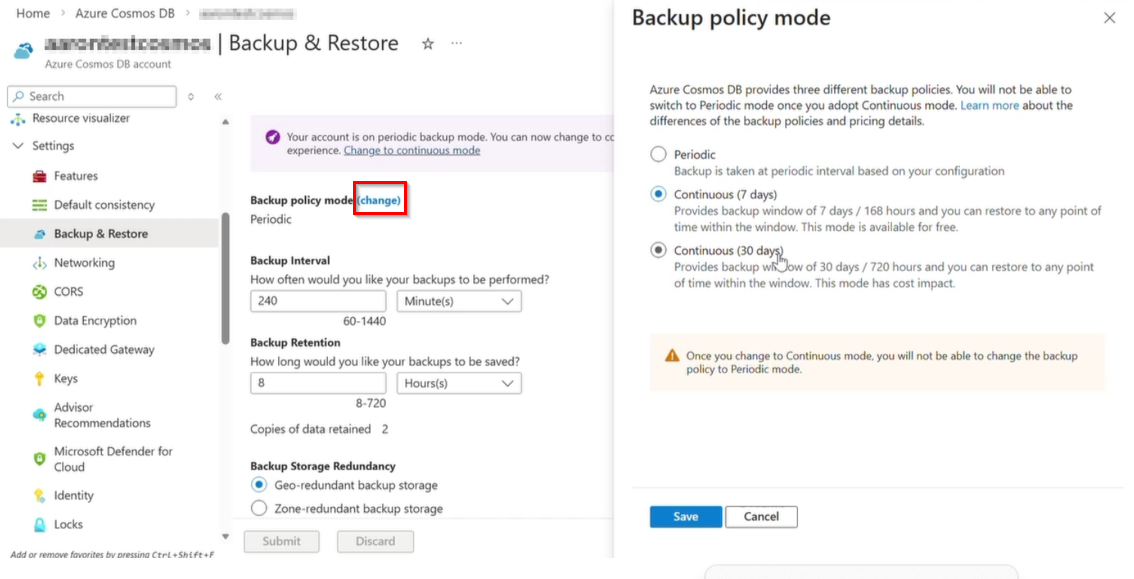This screenshot has height=579, width=1134.
Task: Select Zone-redundant backup storage
Action: point(259,509)
